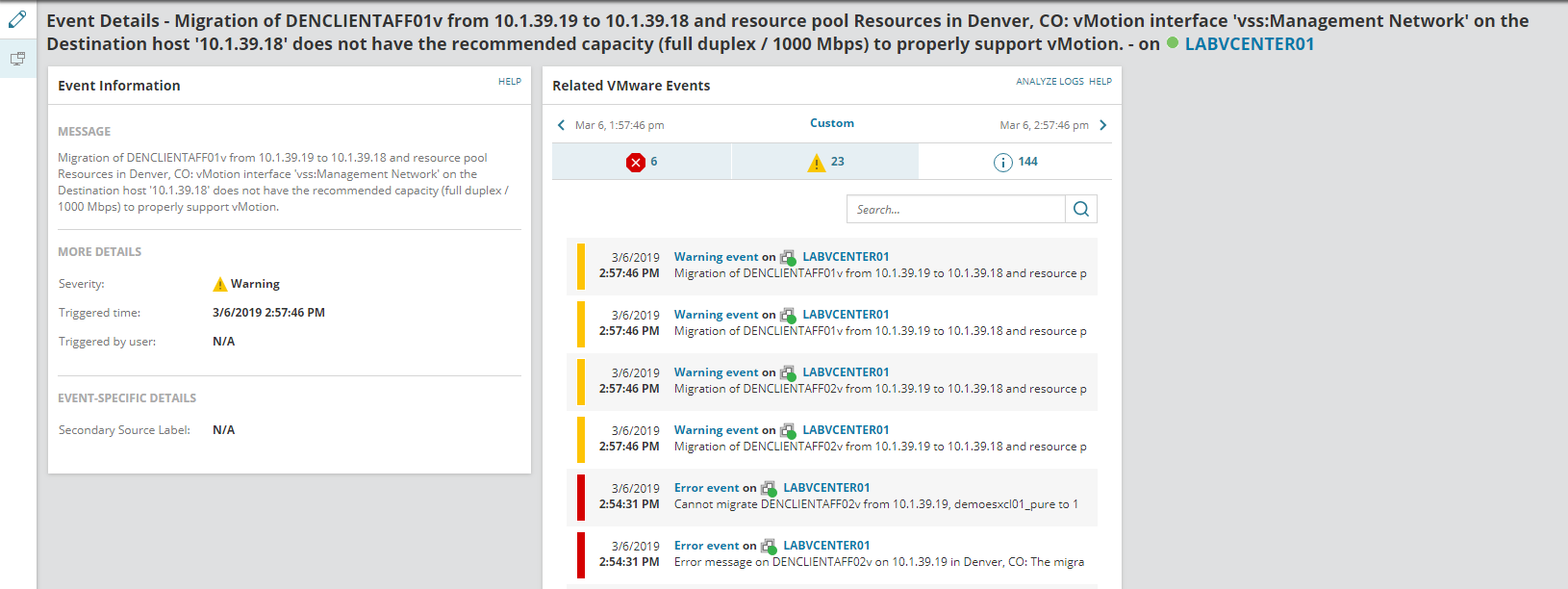Open second Warning event link for DENCLIENTAFF02v
Image resolution: width=1568 pixels, height=589 pixels.
coord(717,430)
